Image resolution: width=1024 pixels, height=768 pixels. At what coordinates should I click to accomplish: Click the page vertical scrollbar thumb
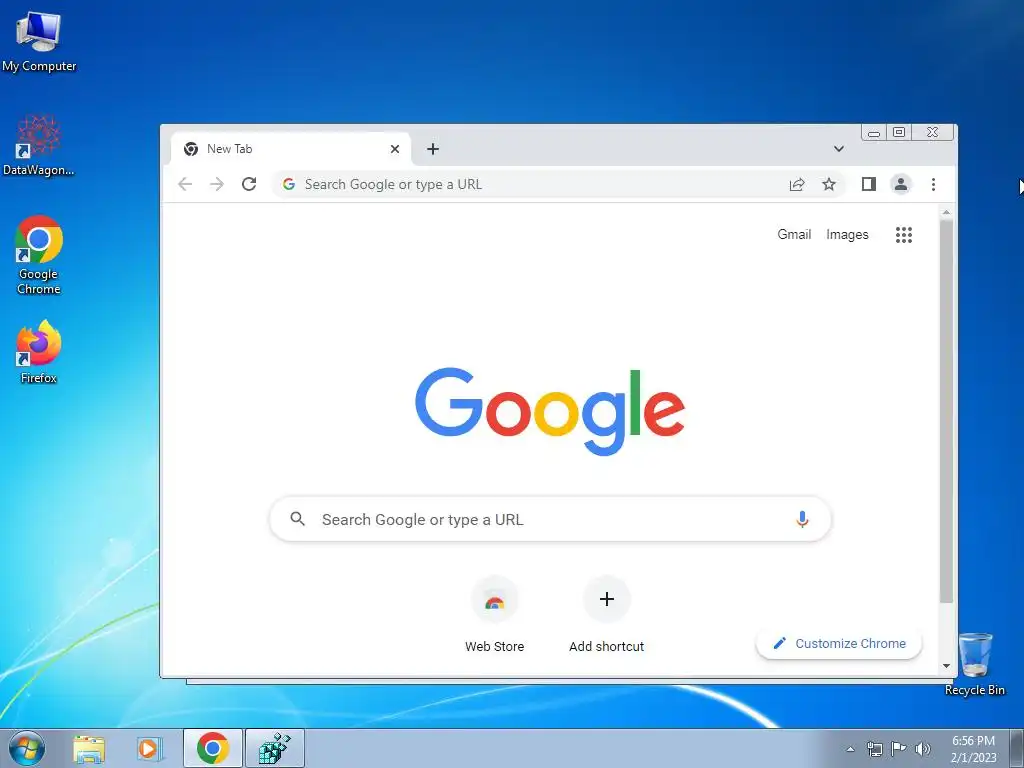[x=946, y=411]
